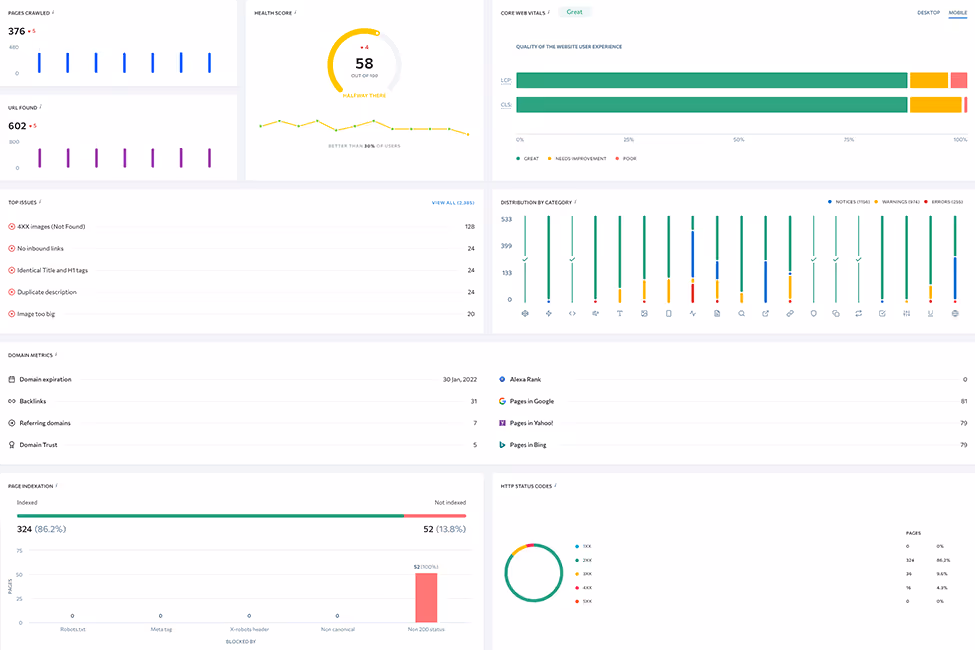
Task: Click the Yahoo logo beside Pages in Yahoo!
Action: 502,423
